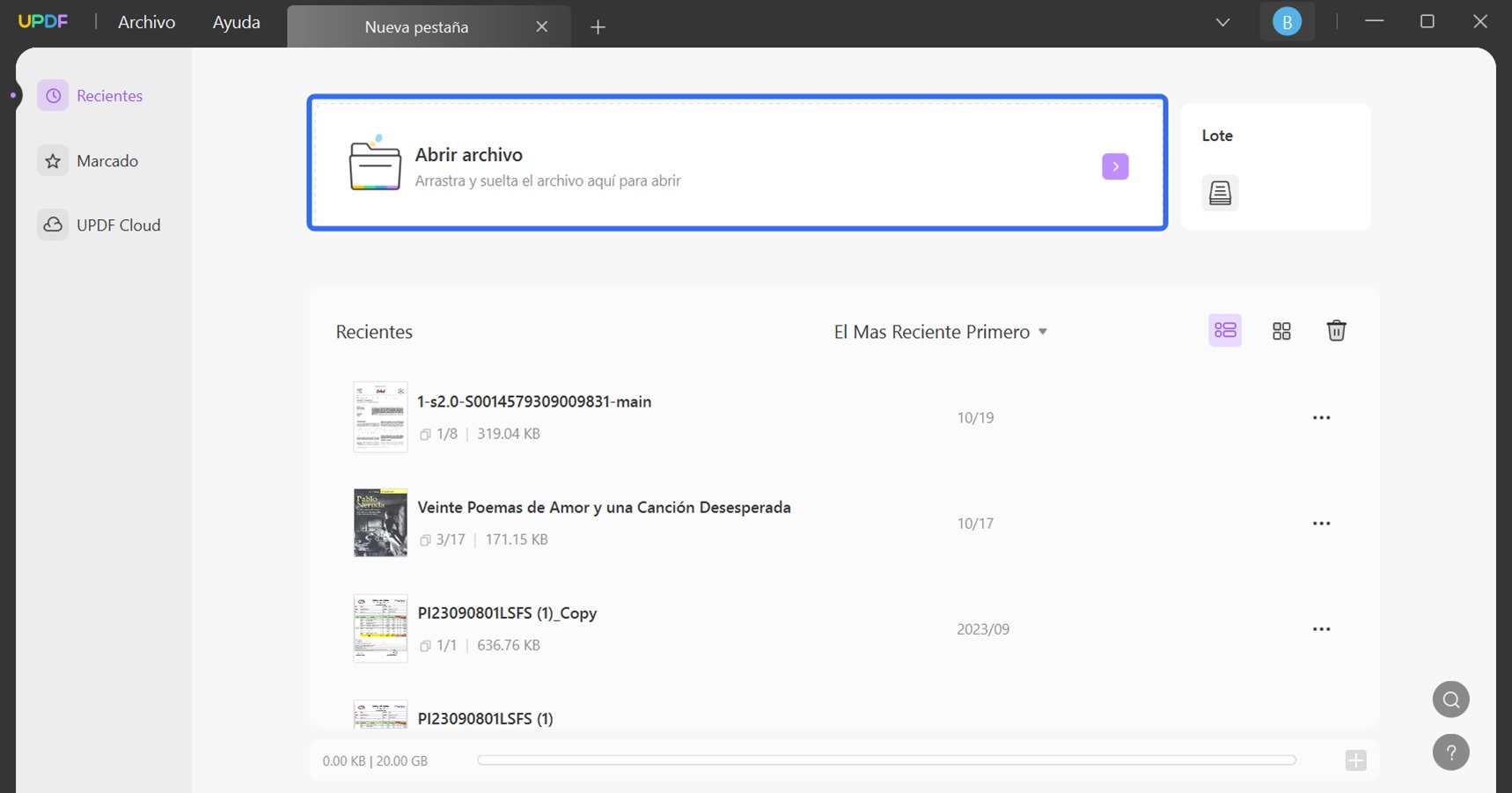Click the Lote card title
The height and width of the screenshot is (793, 1512).
click(1217, 136)
